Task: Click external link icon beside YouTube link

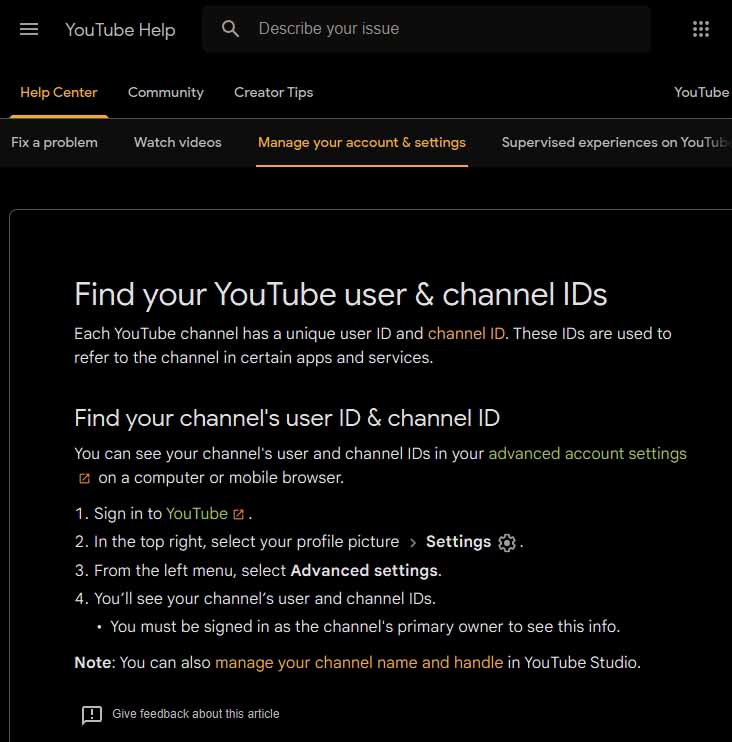Action: click(x=238, y=514)
